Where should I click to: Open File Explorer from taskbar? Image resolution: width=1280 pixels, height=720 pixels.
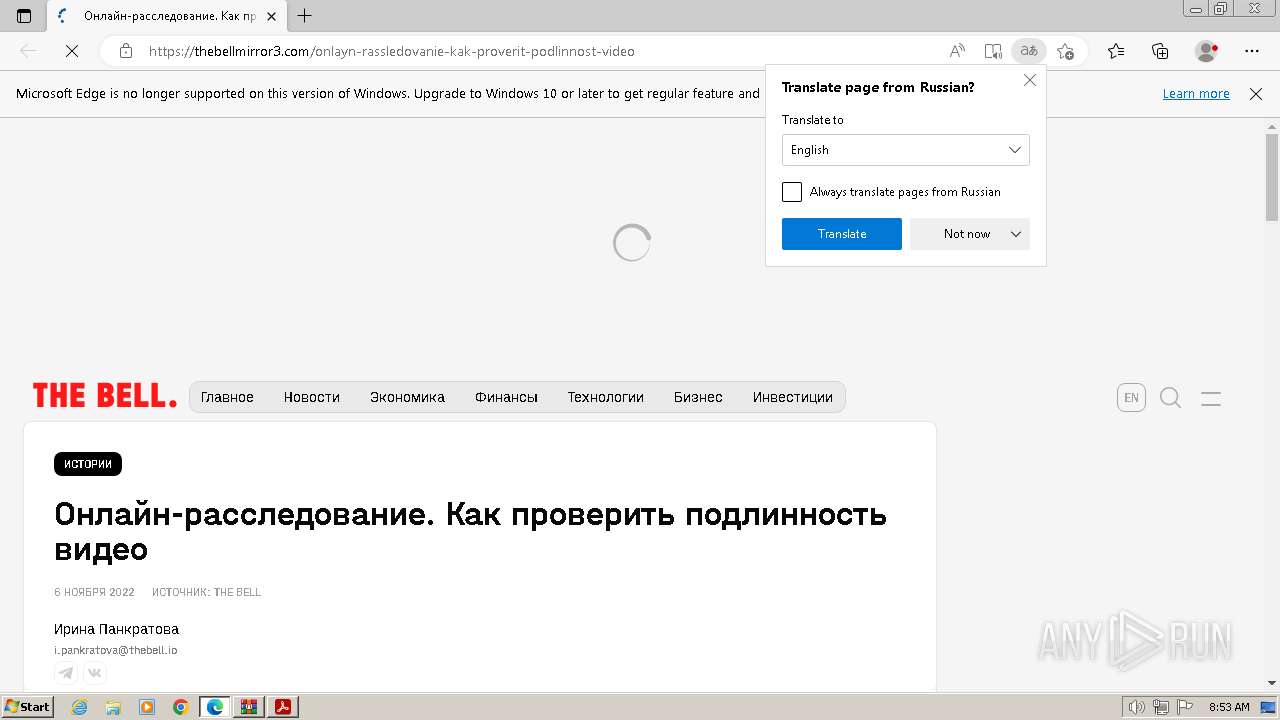pyautogui.click(x=113, y=707)
